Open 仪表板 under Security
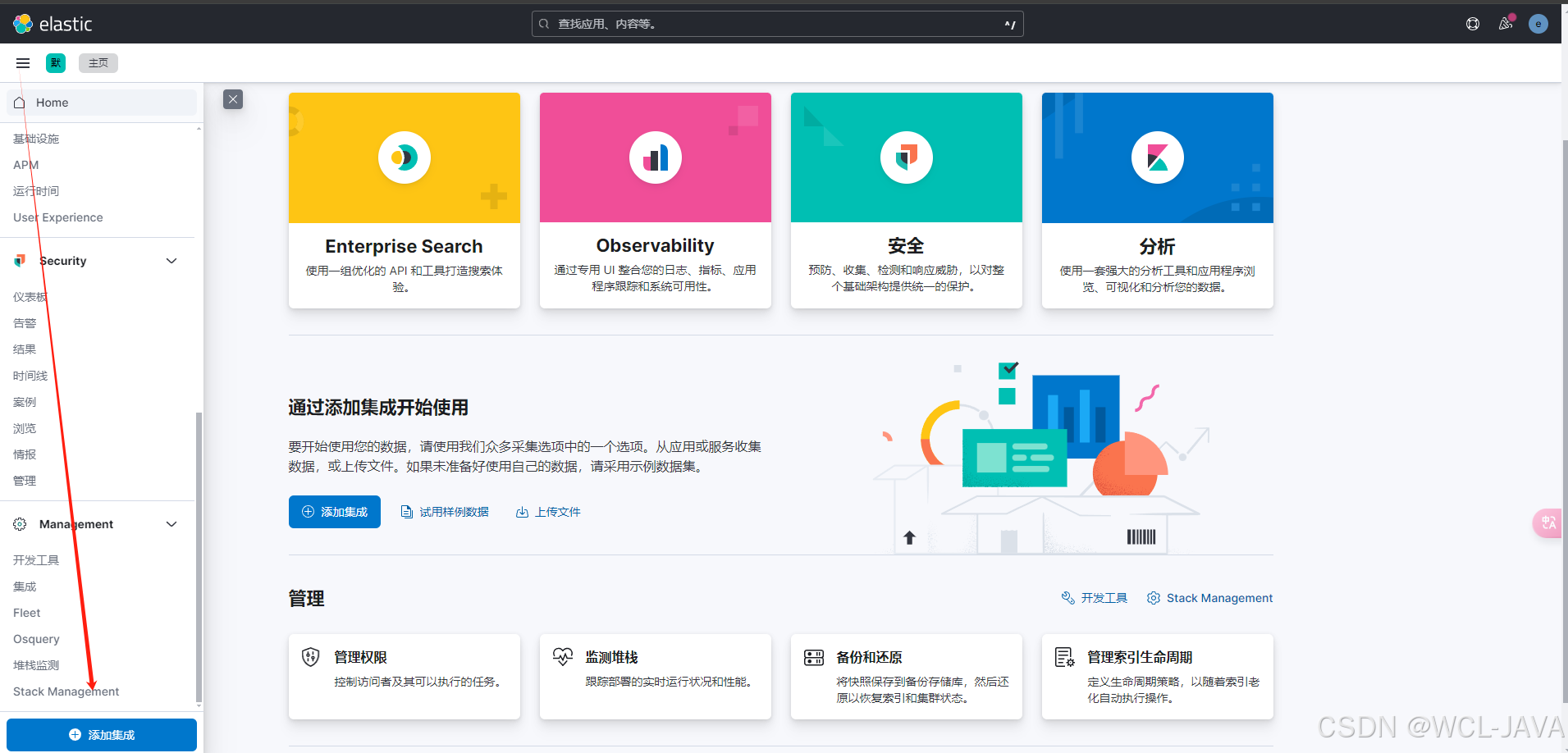The width and height of the screenshot is (1568, 753). (30, 297)
